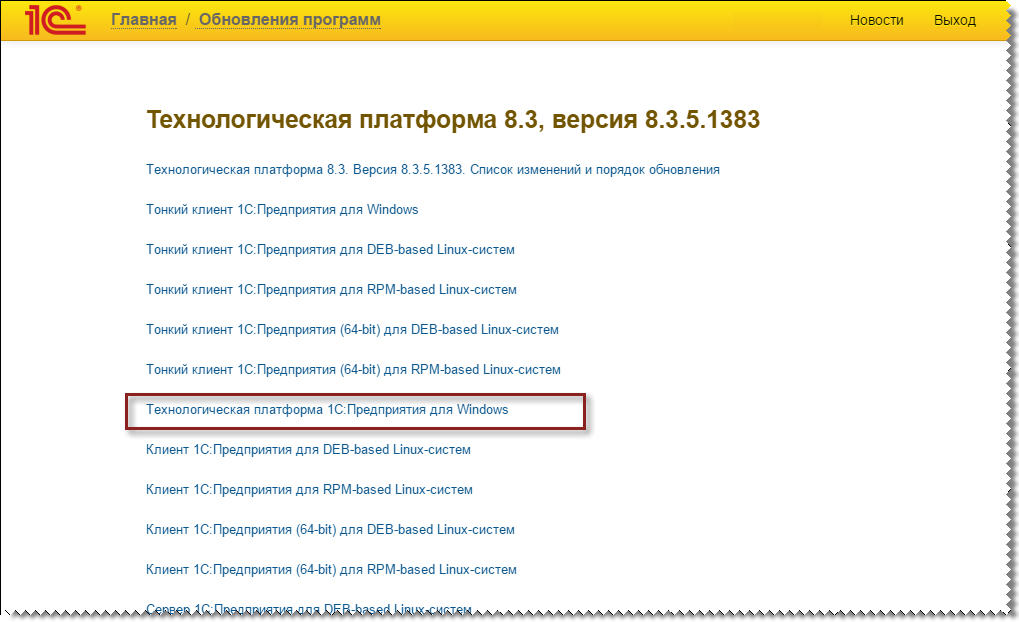
Task: Open Сервер 1С:Предприятия для DEB-based Linux-систем
Action: [x=308, y=608]
